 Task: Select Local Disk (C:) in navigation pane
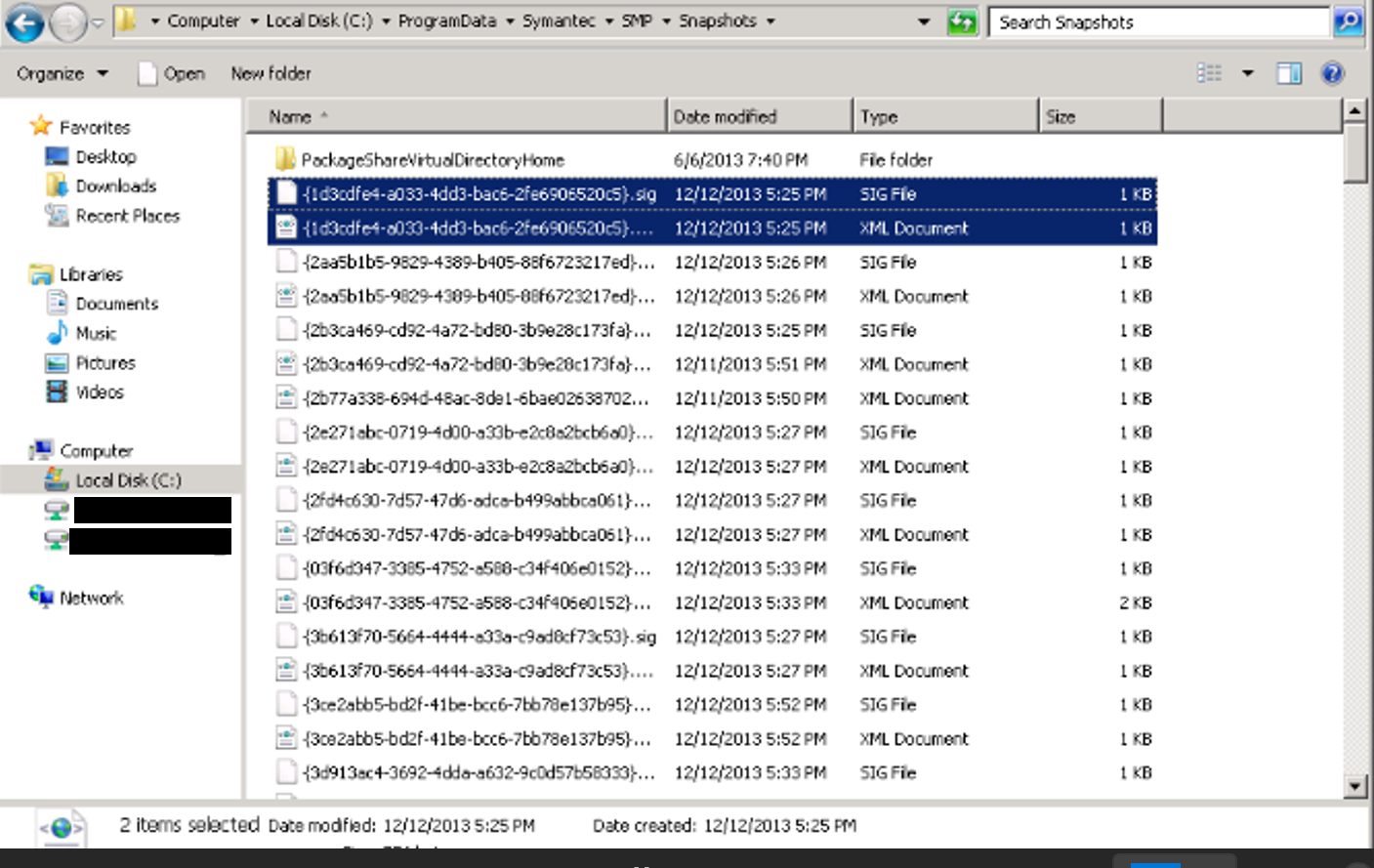click(127, 480)
